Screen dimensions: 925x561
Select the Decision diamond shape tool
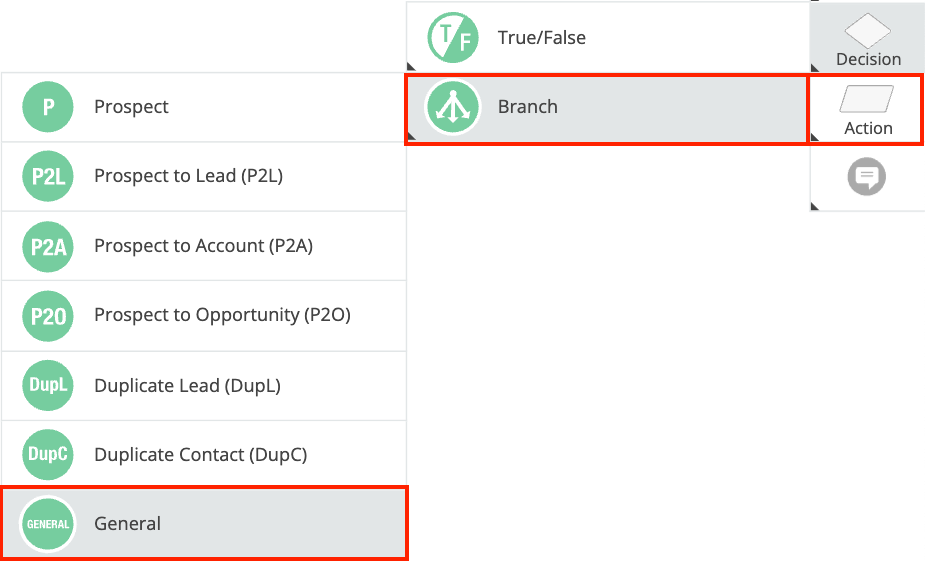point(867,31)
